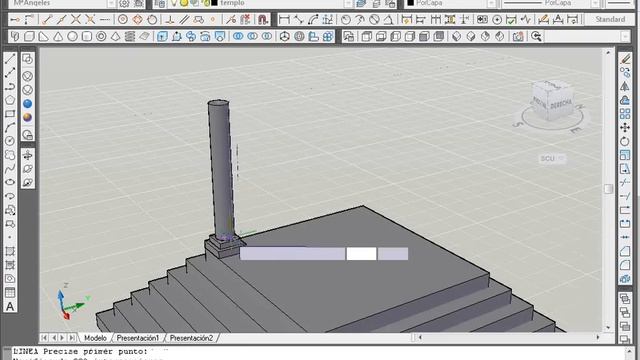This screenshot has width=640, height=360.
Task: Click the Extrude solid tool
Action: (162, 37)
